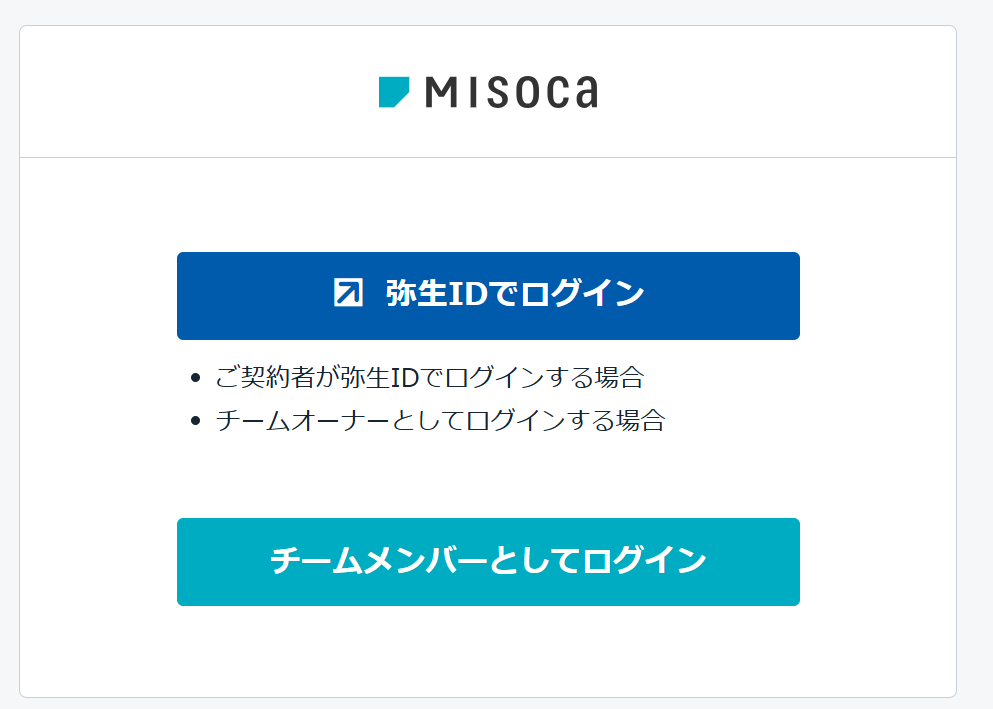This screenshot has height=709, width=993.
Task: Click the bullet dot before ご契約者
Action: pos(195,378)
